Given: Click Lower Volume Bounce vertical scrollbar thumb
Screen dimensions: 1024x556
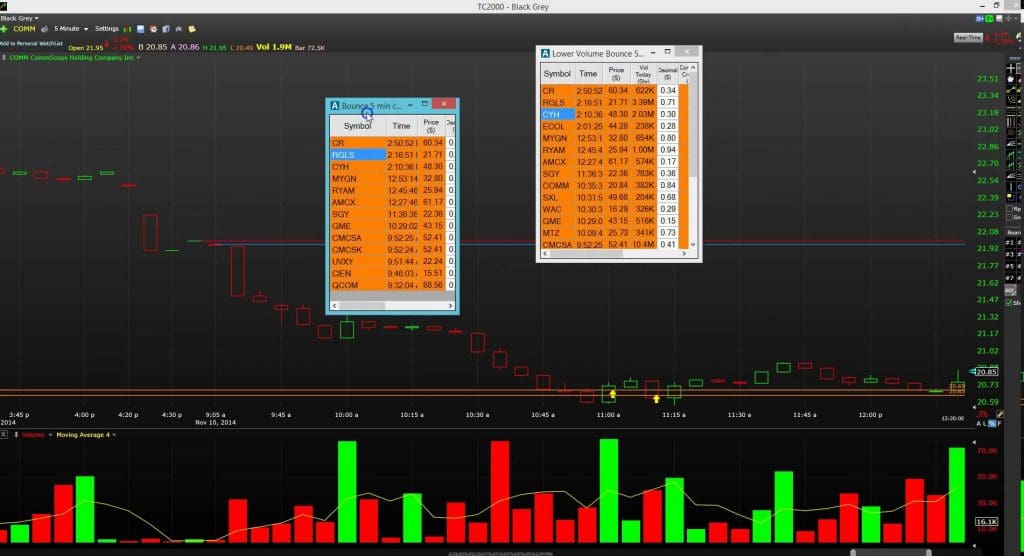Looking at the screenshot, I should (x=693, y=124).
